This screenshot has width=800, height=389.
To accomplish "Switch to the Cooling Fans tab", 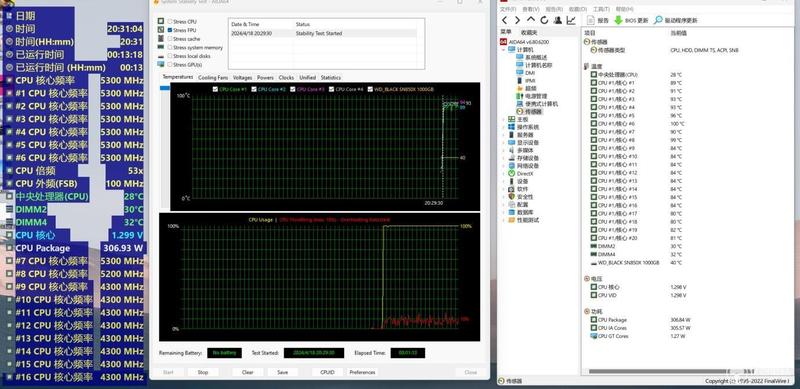I will pos(213,78).
